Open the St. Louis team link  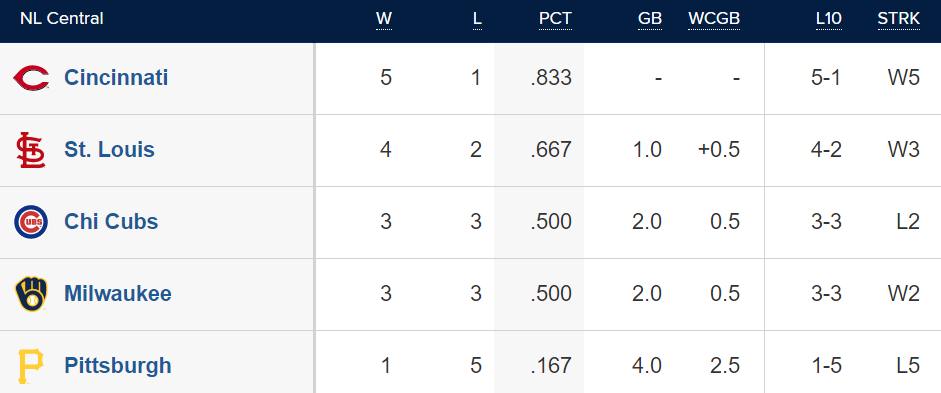[109, 149]
